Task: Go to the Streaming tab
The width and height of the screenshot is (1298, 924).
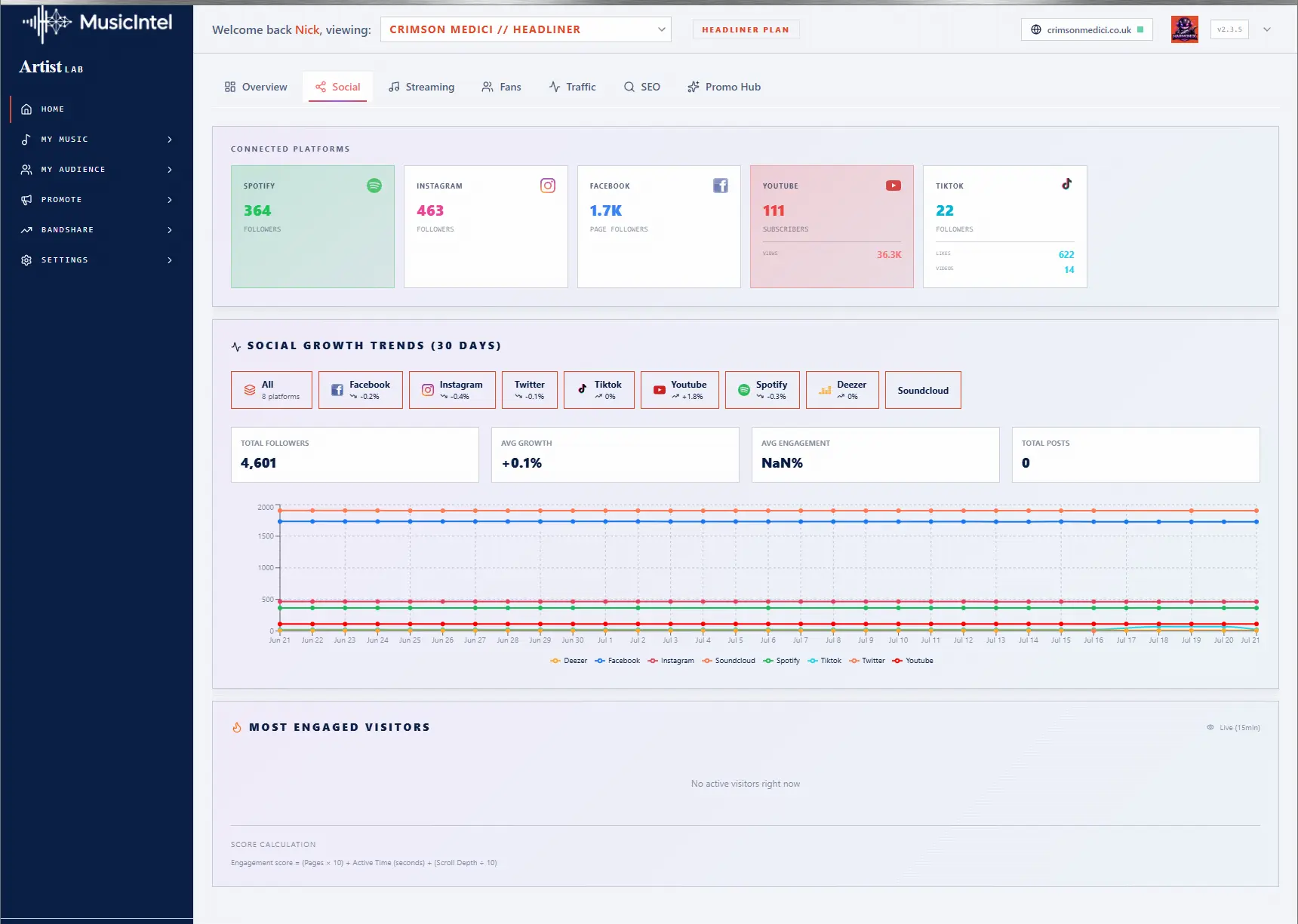Action: [421, 87]
